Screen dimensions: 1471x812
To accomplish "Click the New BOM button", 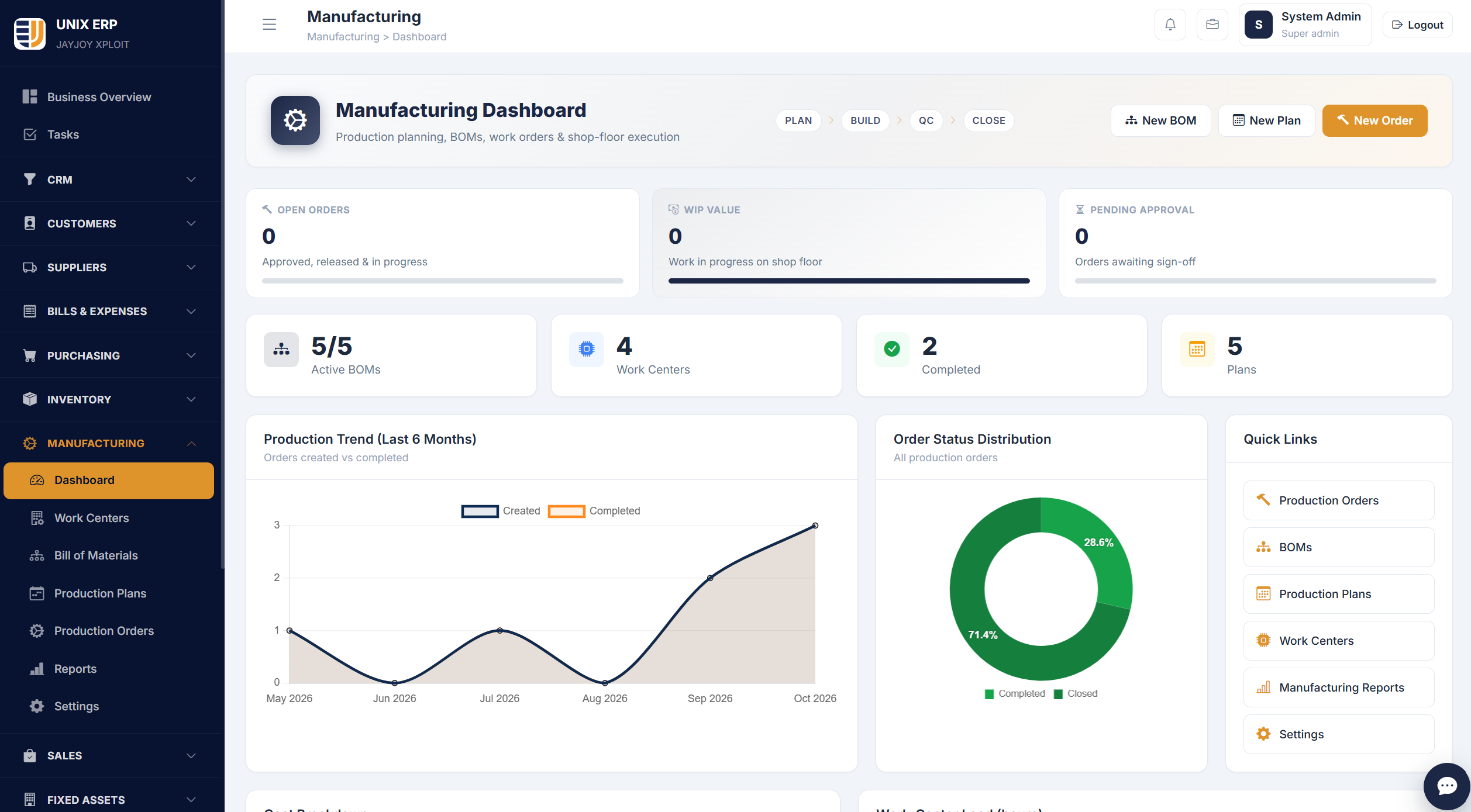I will (1160, 120).
